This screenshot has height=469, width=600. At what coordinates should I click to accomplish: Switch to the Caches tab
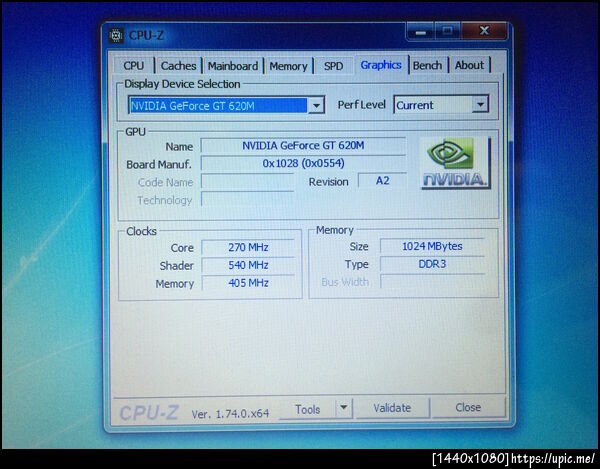click(178, 65)
